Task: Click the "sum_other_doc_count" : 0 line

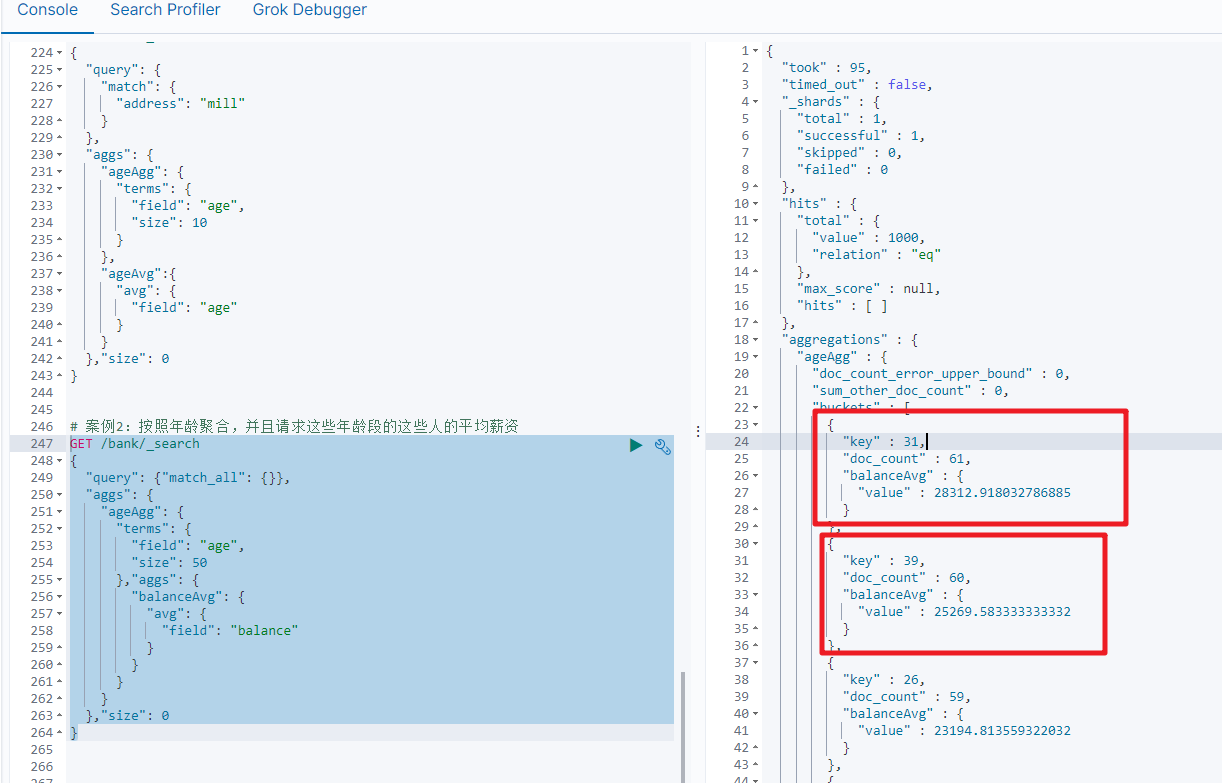Action: [911, 390]
